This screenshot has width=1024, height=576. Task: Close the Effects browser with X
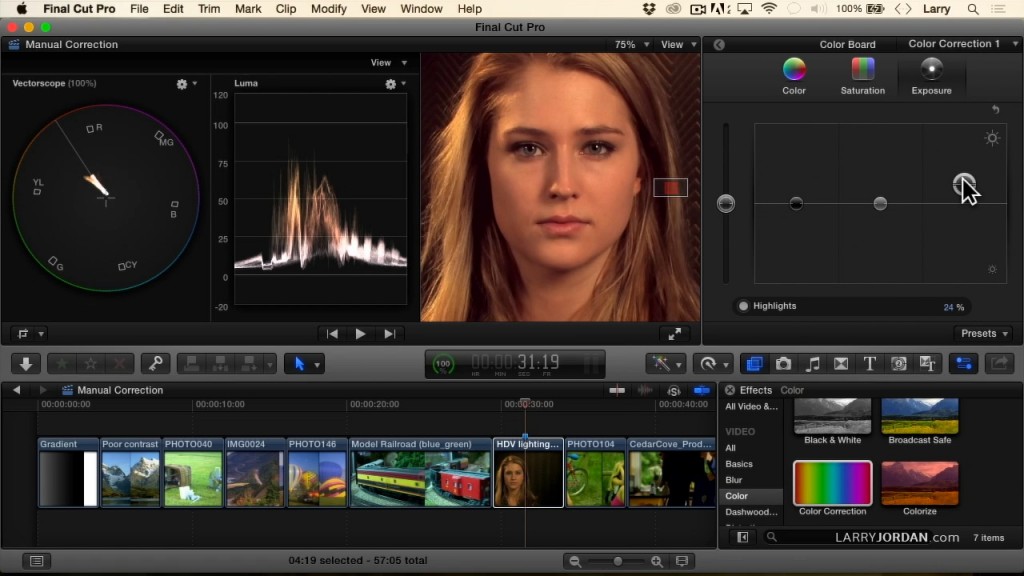(x=730, y=390)
